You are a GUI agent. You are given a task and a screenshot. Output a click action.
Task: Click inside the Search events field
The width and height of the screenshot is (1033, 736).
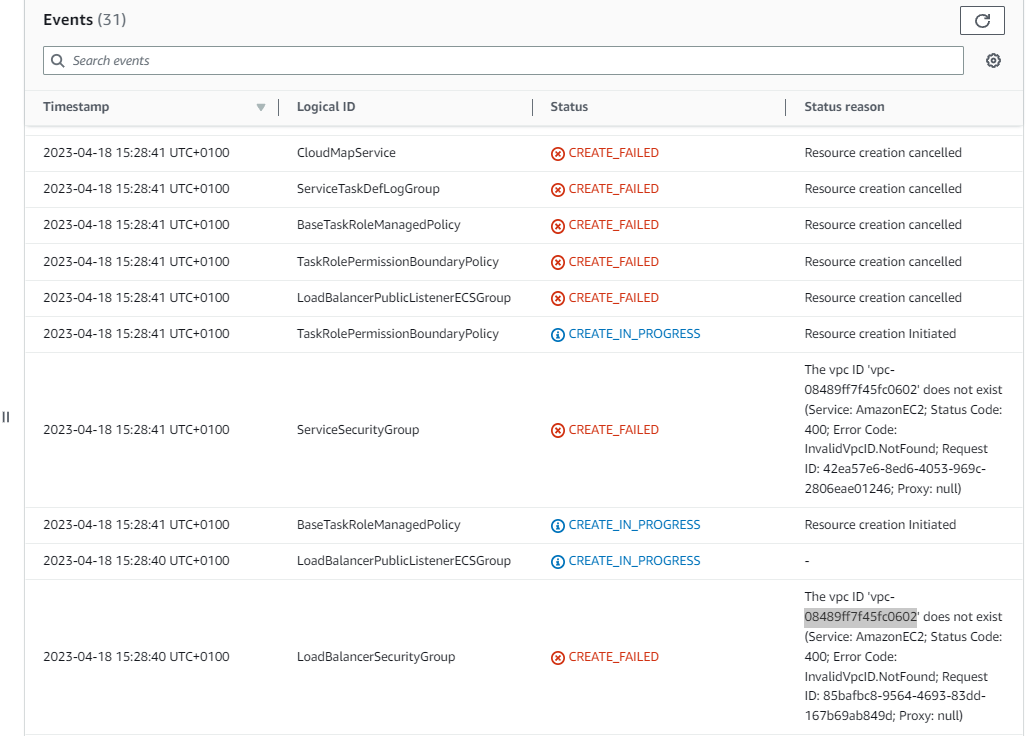(400, 61)
